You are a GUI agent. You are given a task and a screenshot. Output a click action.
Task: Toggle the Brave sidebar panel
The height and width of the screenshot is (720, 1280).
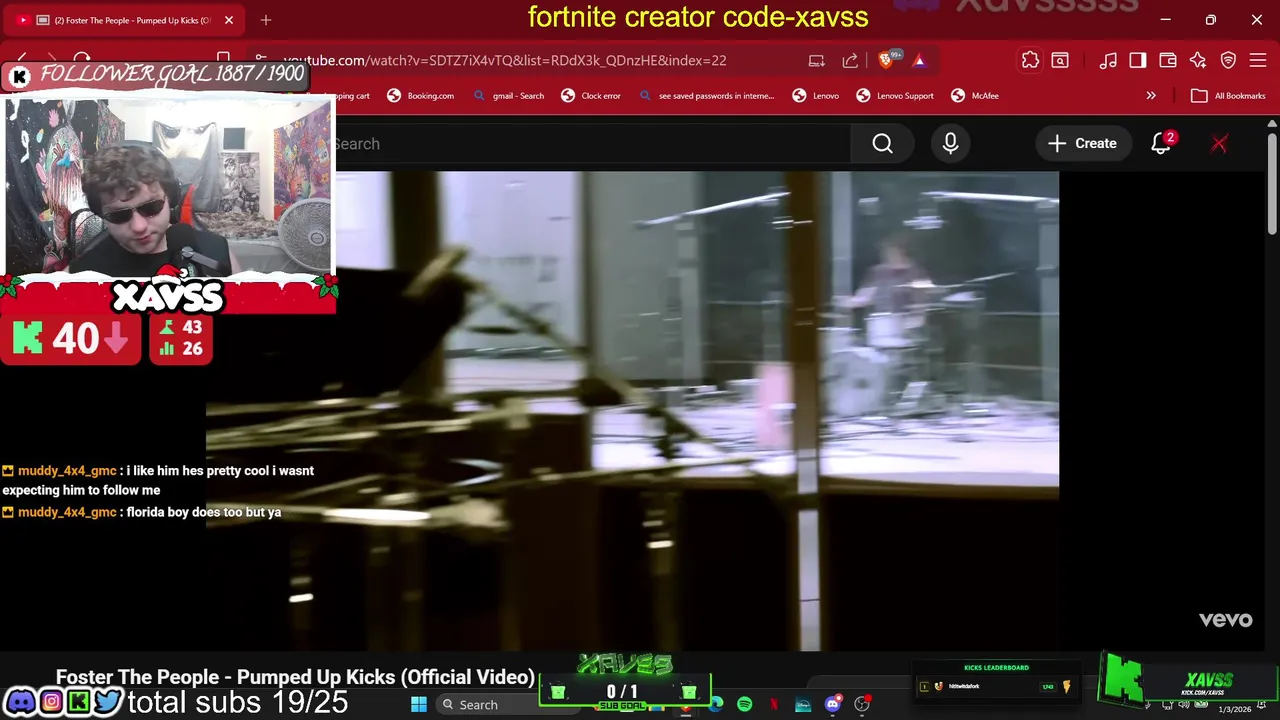pos(1138,60)
